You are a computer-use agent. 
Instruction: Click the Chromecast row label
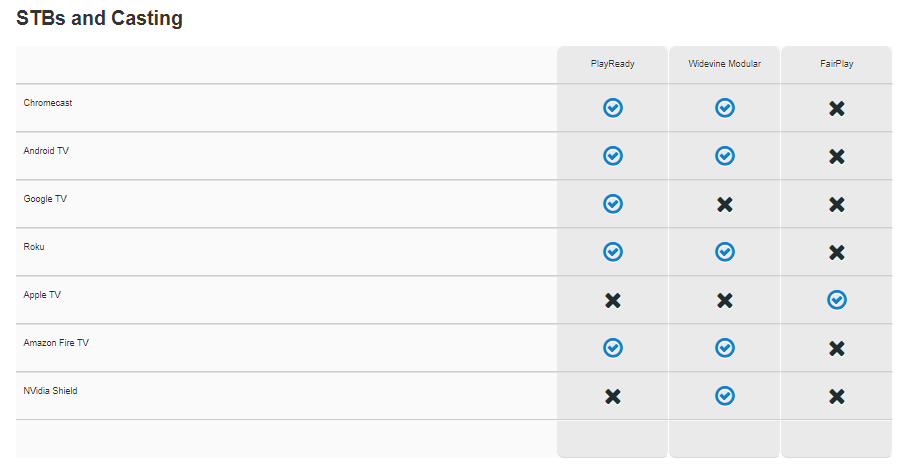coord(48,103)
